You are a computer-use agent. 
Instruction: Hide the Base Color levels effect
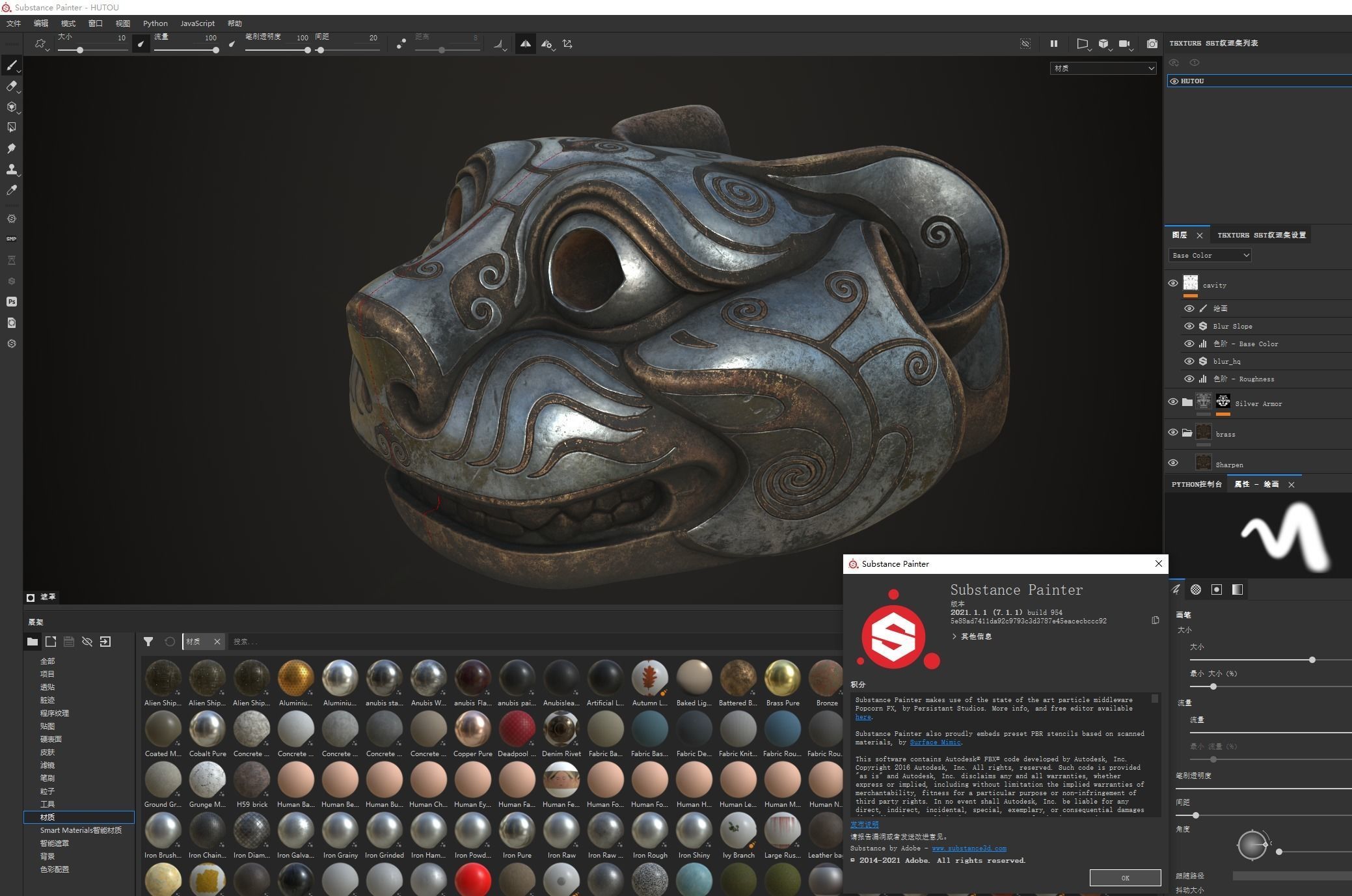coord(1189,344)
